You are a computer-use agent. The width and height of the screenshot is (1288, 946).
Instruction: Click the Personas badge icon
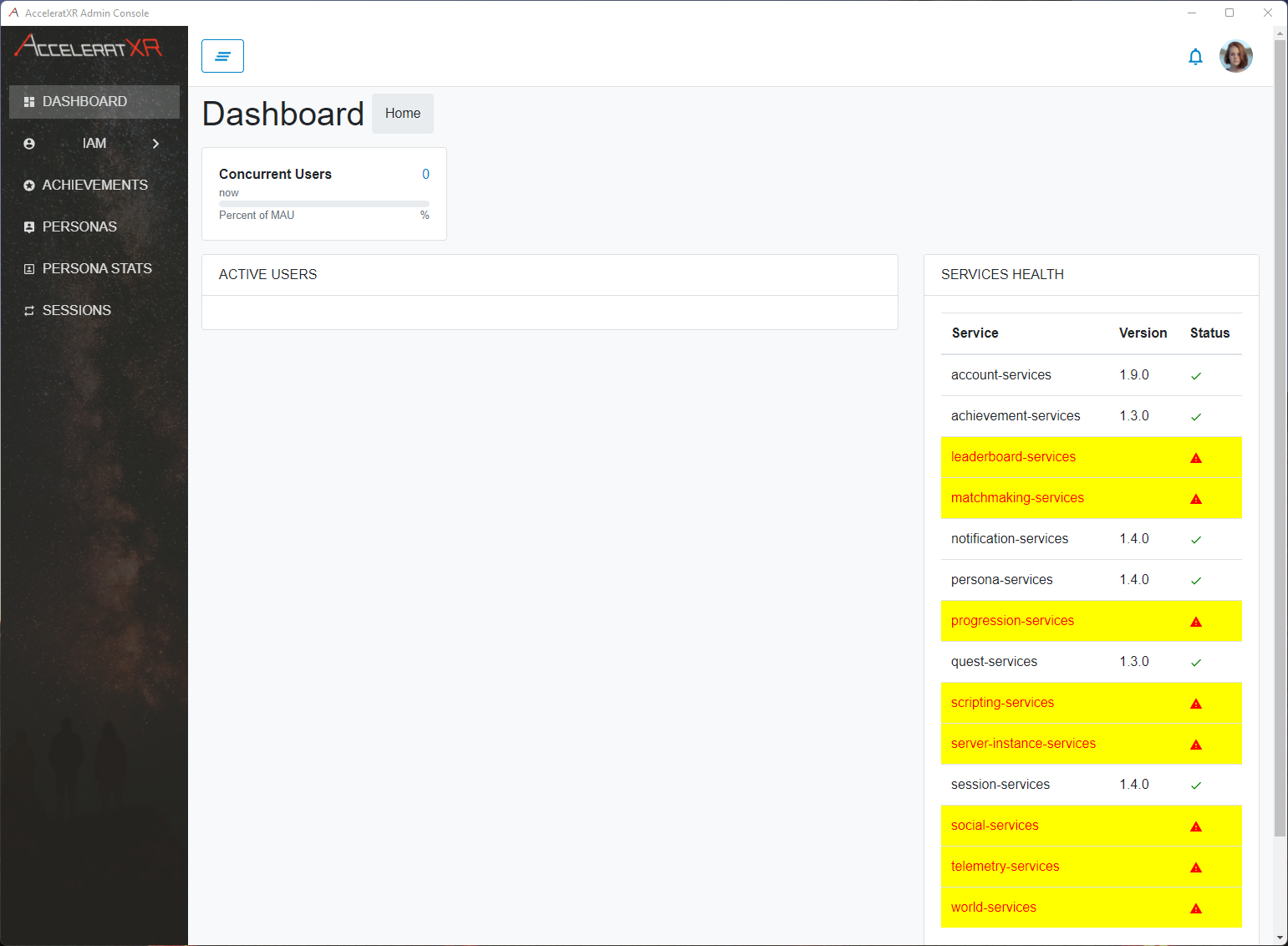click(x=29, y=227)
